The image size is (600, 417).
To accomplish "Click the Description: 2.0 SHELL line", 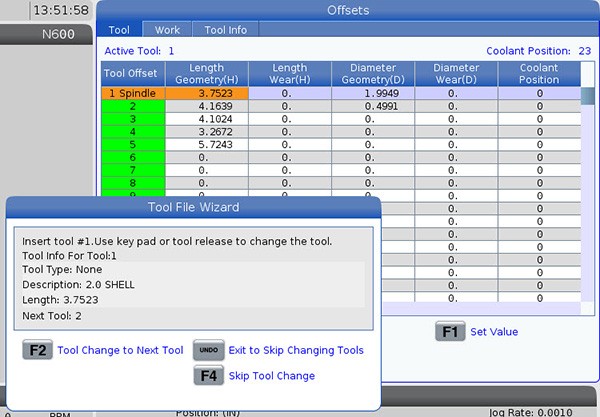I will [78, 285].
